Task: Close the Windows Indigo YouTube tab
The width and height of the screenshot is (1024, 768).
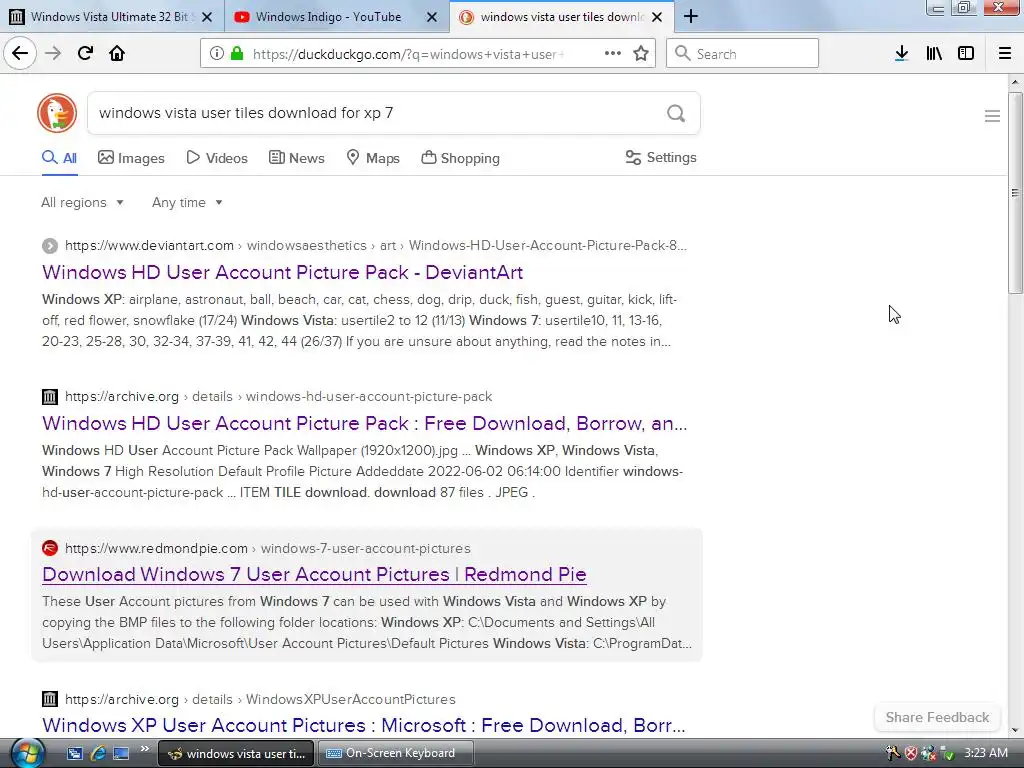Action: click(432, 17)
